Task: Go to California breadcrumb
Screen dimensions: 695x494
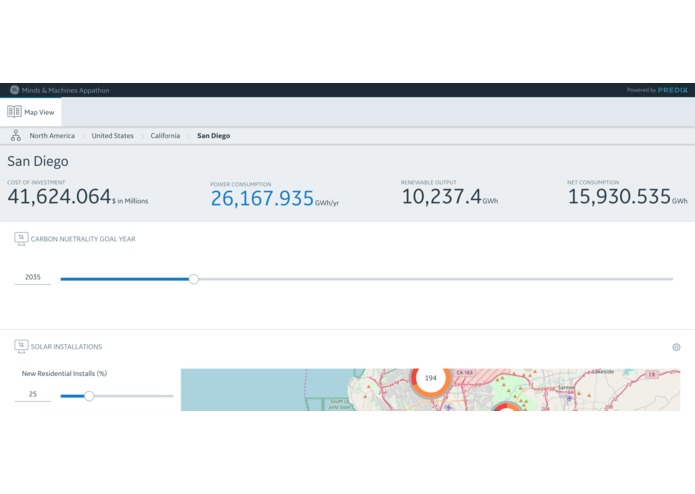Action: click(165, 136)
